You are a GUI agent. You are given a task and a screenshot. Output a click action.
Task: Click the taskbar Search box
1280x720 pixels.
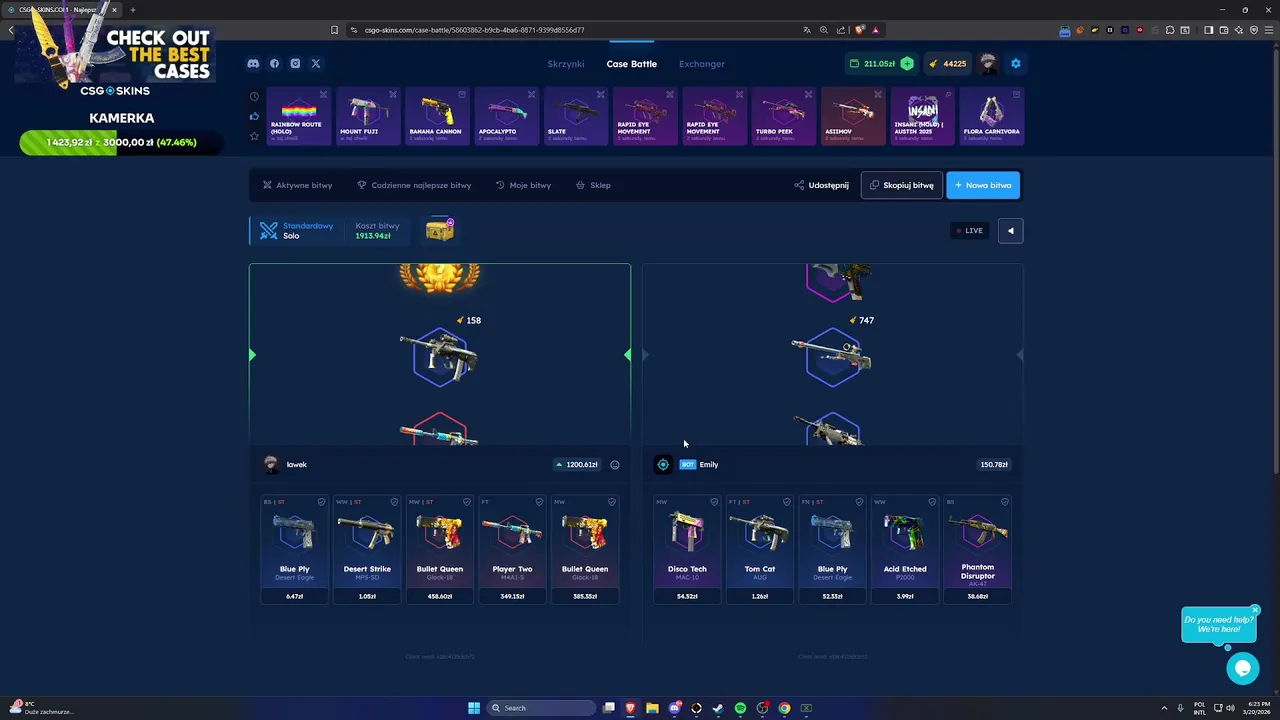coord(542,708)
